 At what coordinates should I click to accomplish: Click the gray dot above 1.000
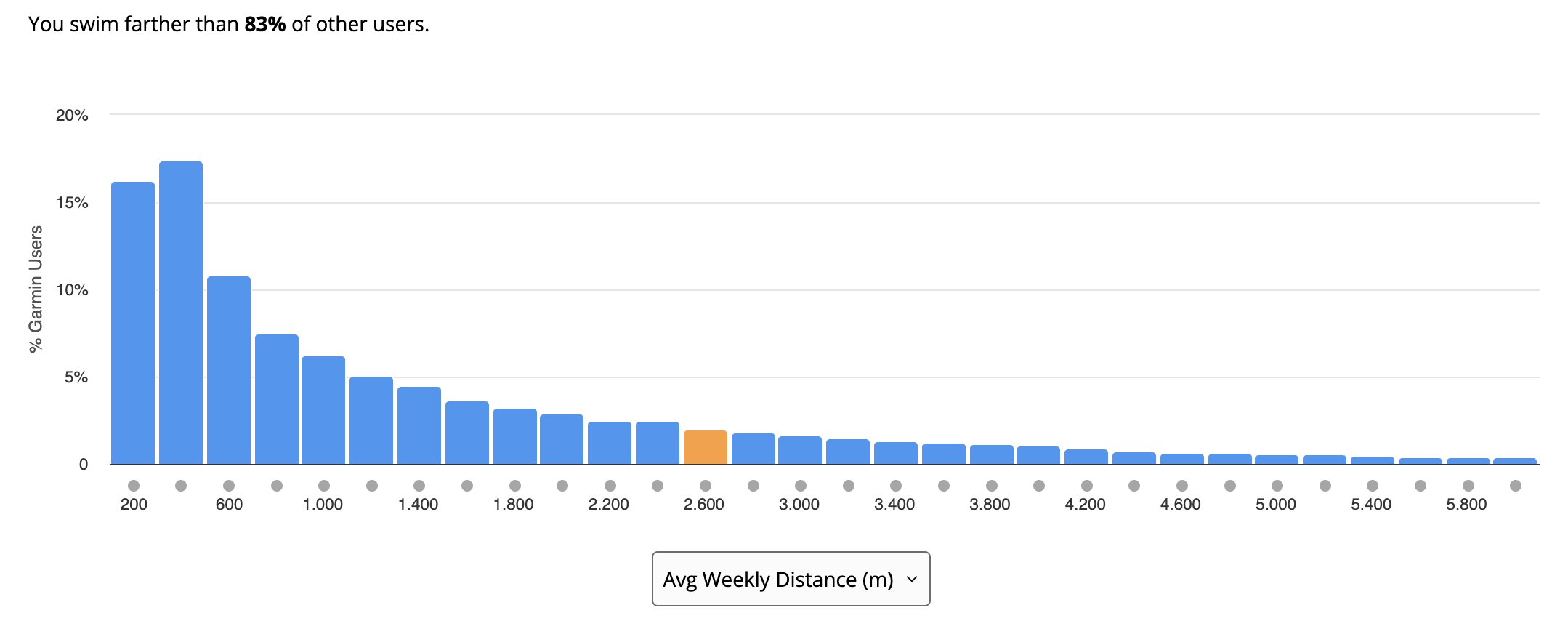[x=324, y=486]
